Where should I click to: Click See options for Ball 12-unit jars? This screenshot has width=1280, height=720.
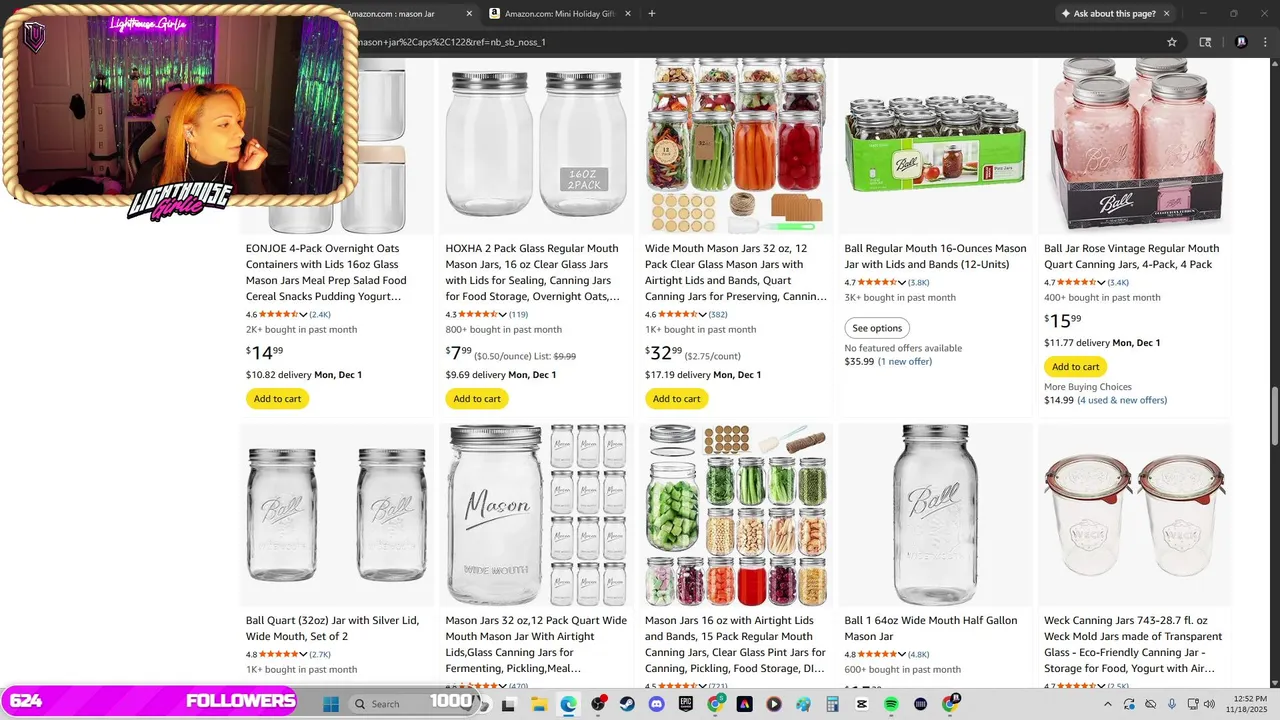[877, 328]
